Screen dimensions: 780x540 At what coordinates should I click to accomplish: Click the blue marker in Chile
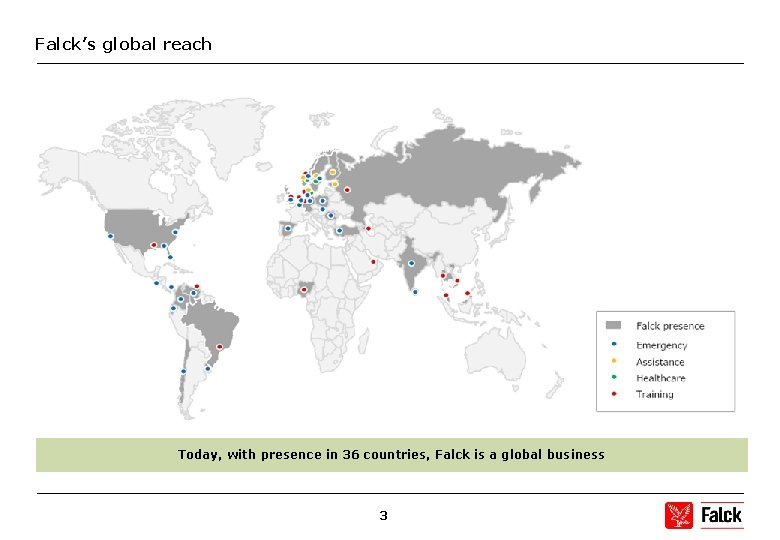[x=183, y=371]
